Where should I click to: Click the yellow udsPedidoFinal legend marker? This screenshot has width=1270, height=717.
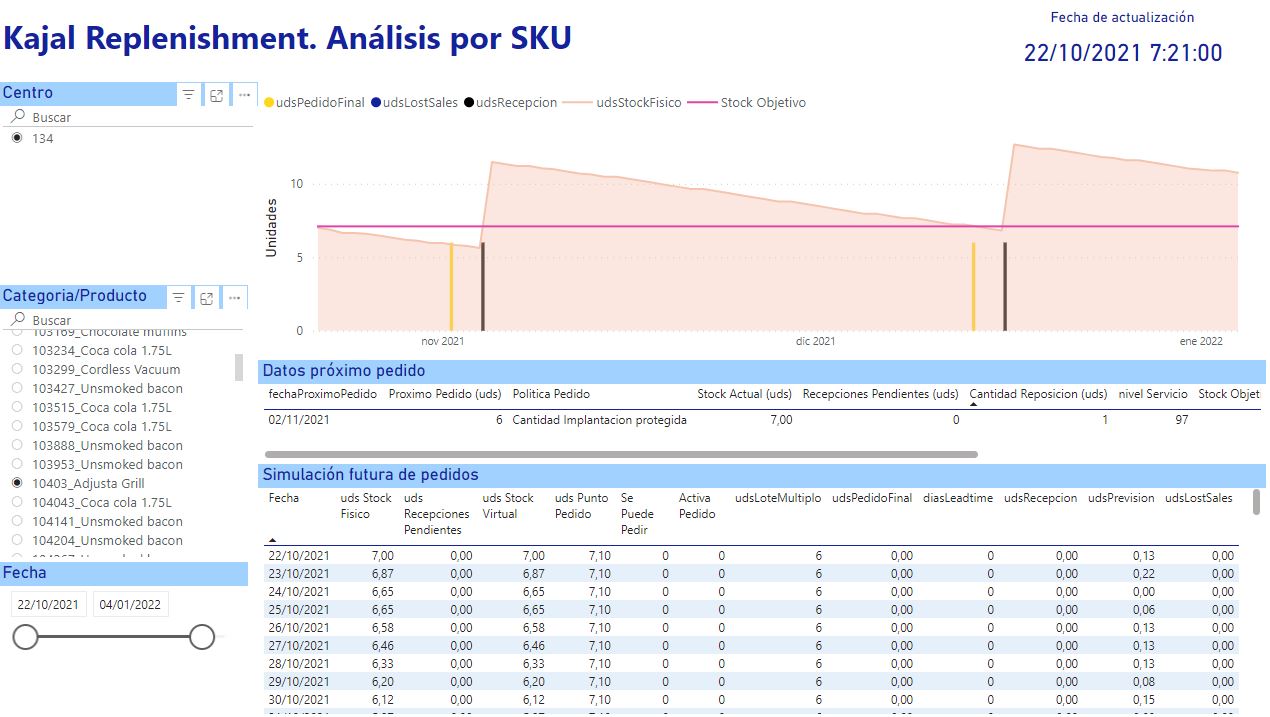[269, 103]
